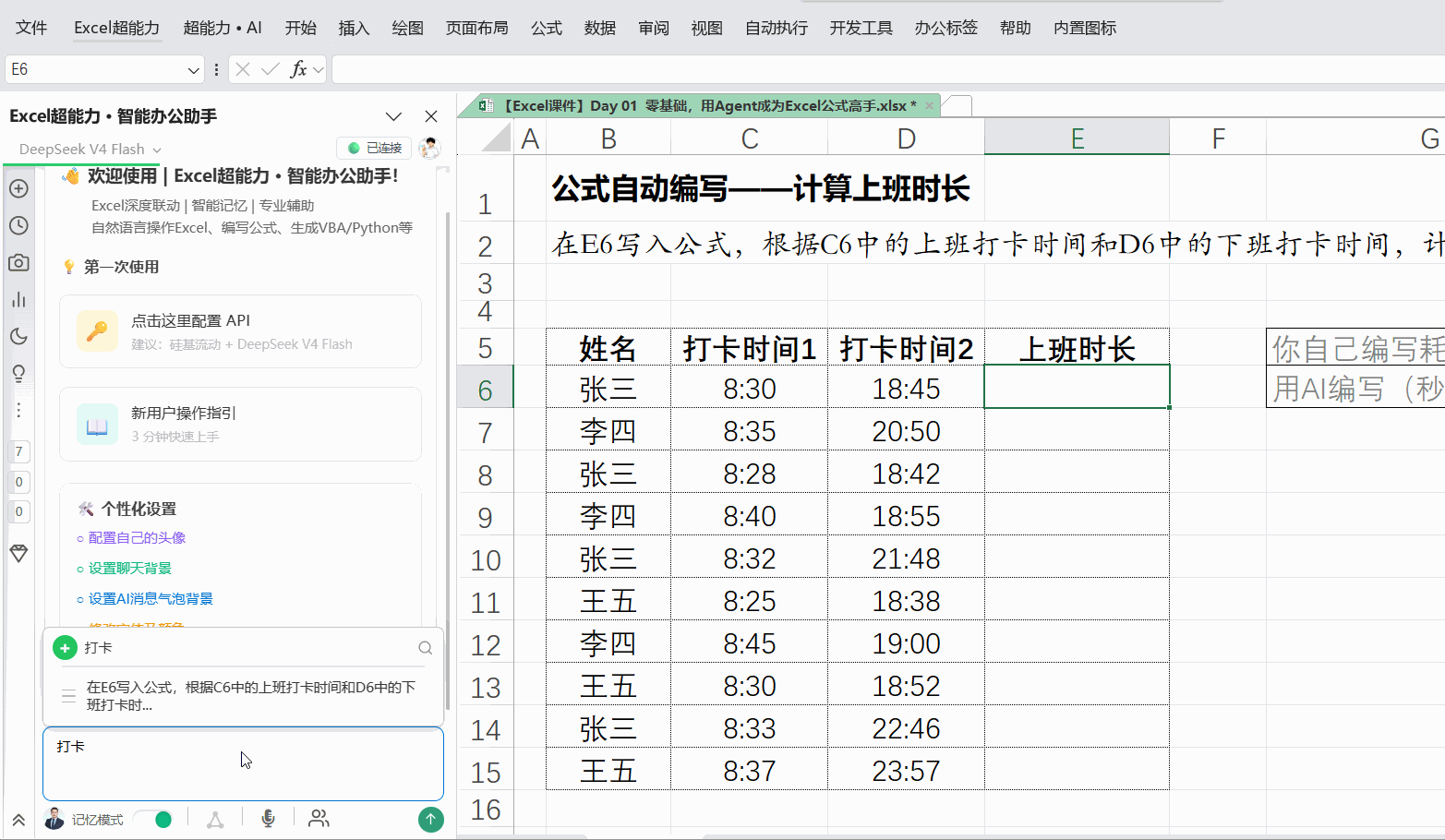Close the Excel超能力 assistant panel
The height and width of the screenshot is (840, 1445).
point(431,116)
